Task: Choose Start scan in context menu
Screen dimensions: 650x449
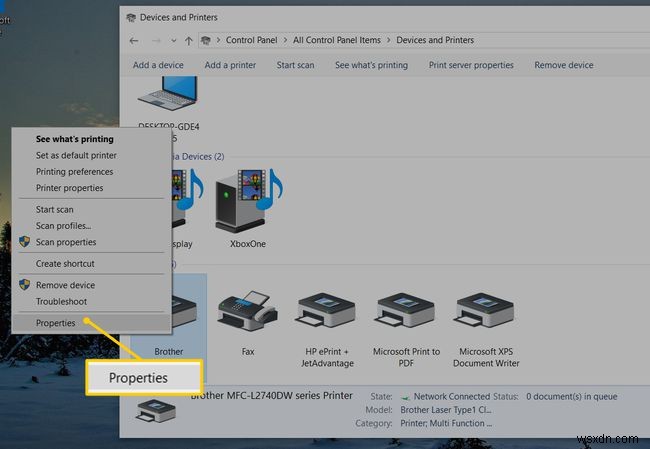Action: tap(54, 209)
